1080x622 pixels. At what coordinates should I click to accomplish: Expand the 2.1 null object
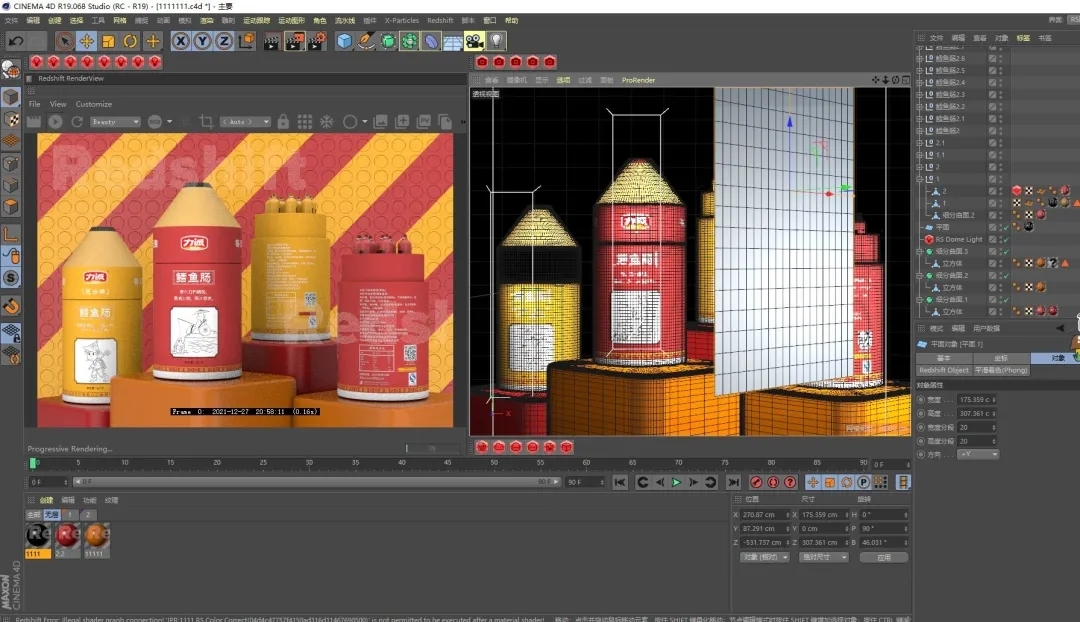919,143
